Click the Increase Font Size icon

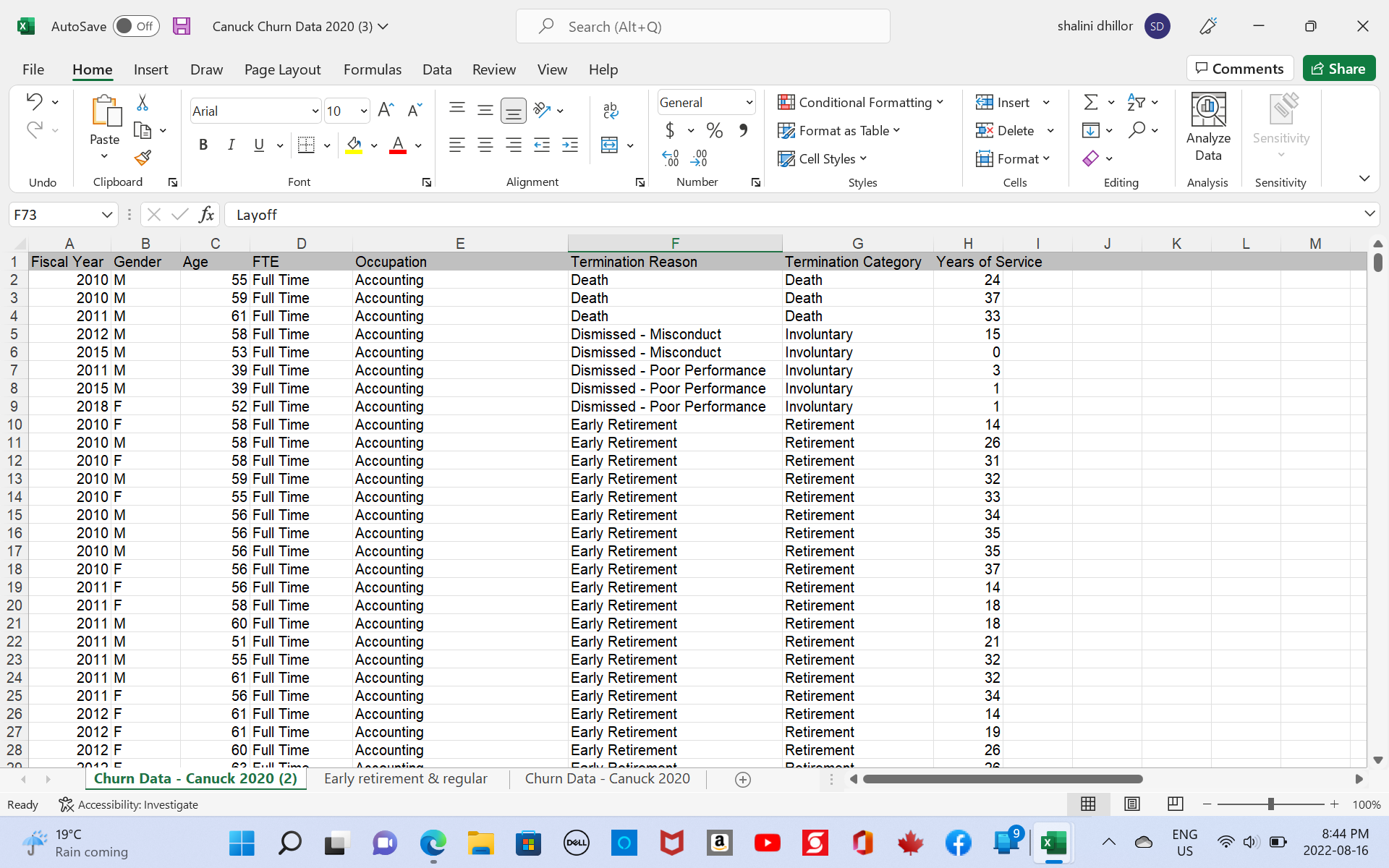click(x=386, y=110)
